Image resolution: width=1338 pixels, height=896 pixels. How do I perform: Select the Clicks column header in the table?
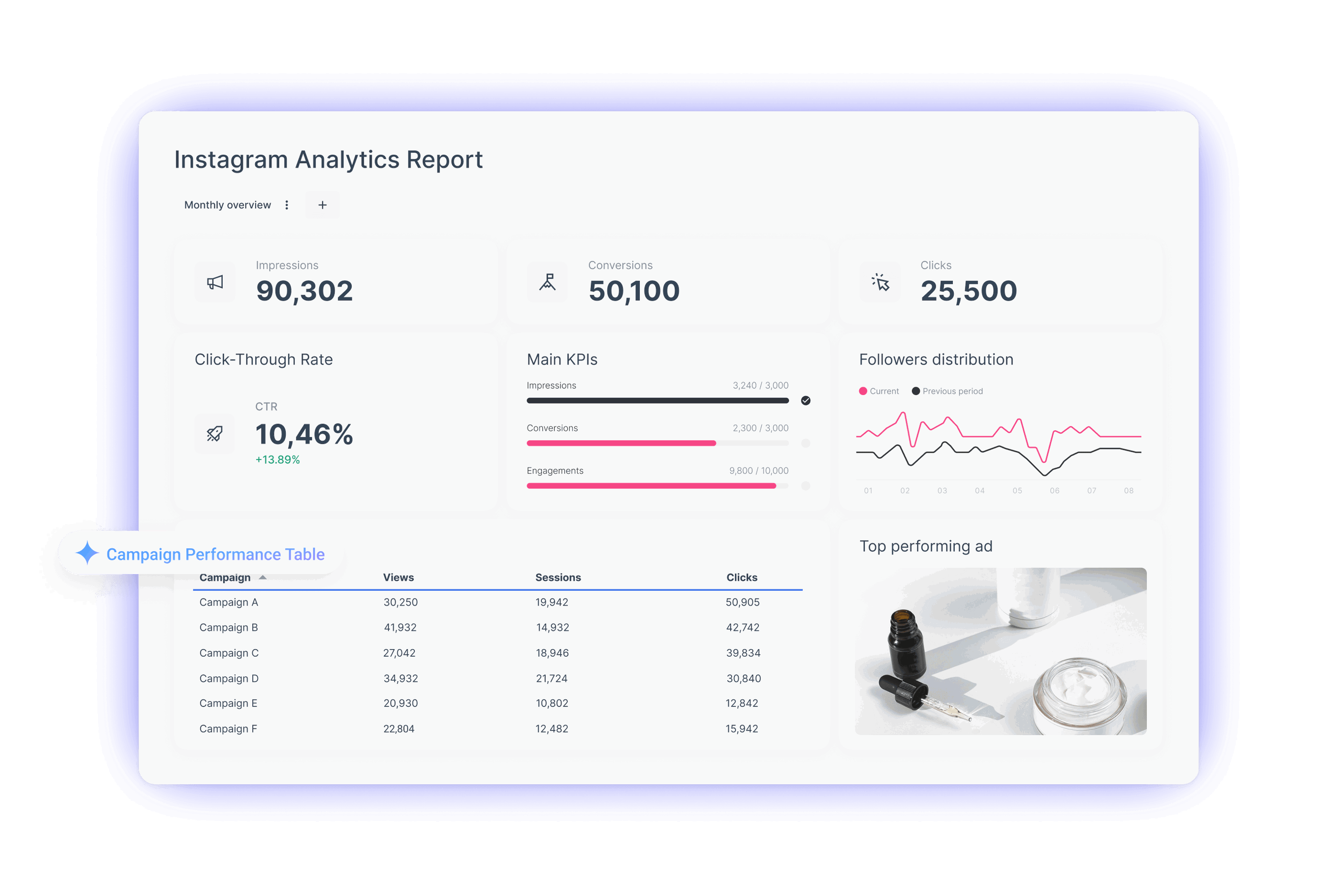tap(742, 577)
